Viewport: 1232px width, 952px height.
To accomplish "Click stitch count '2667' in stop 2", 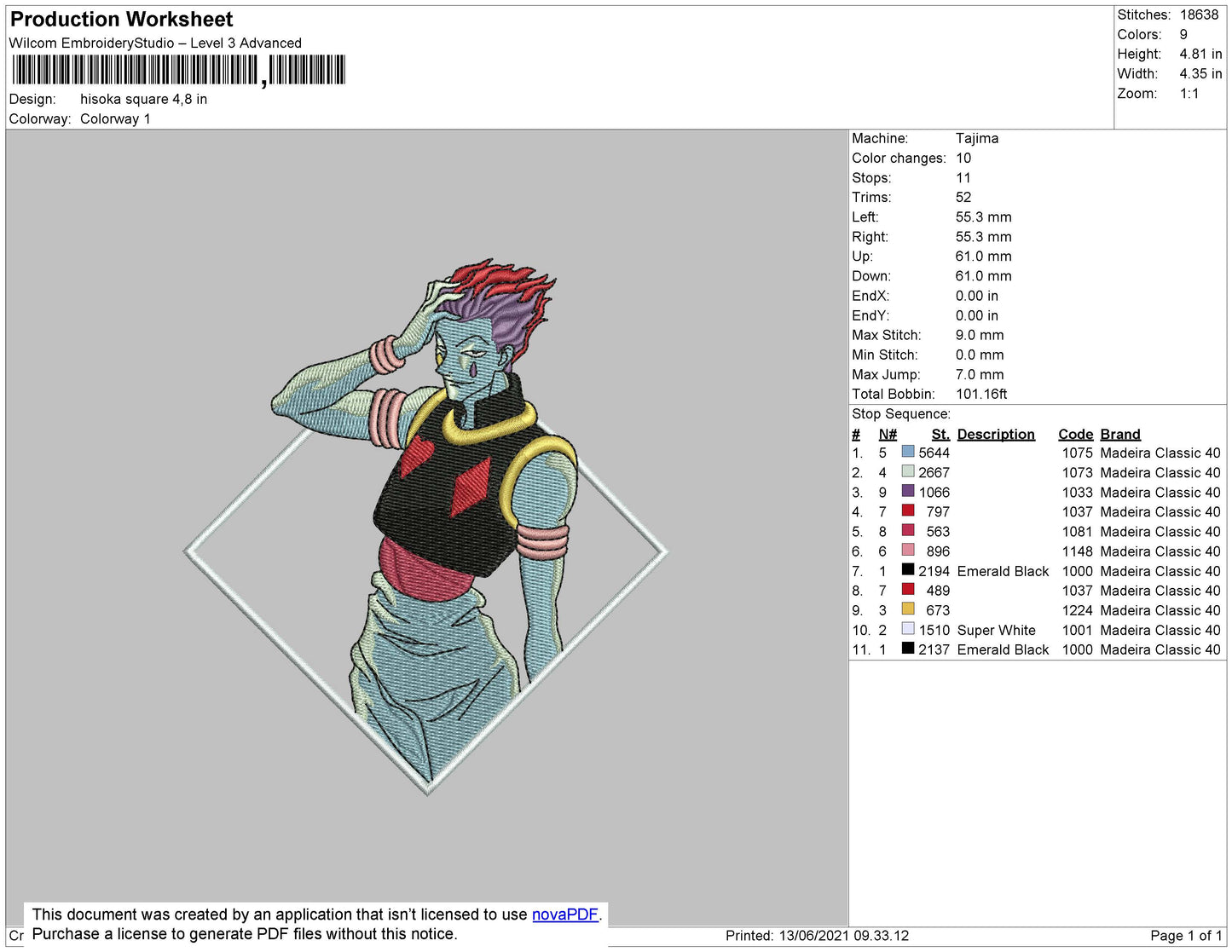I will click(934, 472).
